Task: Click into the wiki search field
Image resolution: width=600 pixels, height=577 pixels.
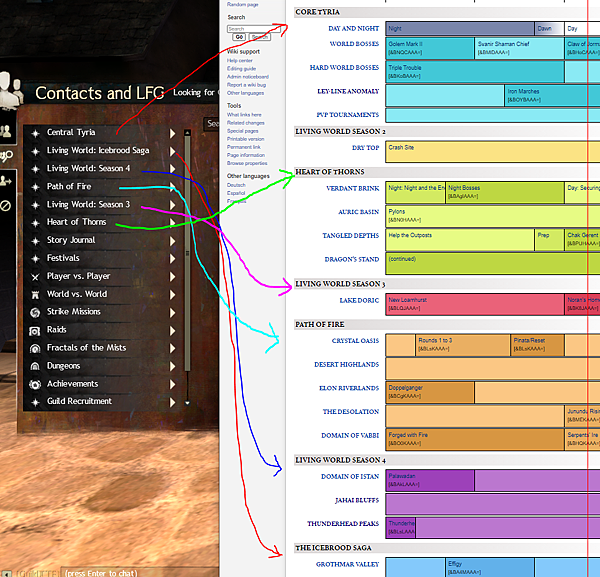Action: tap(254, 29)
